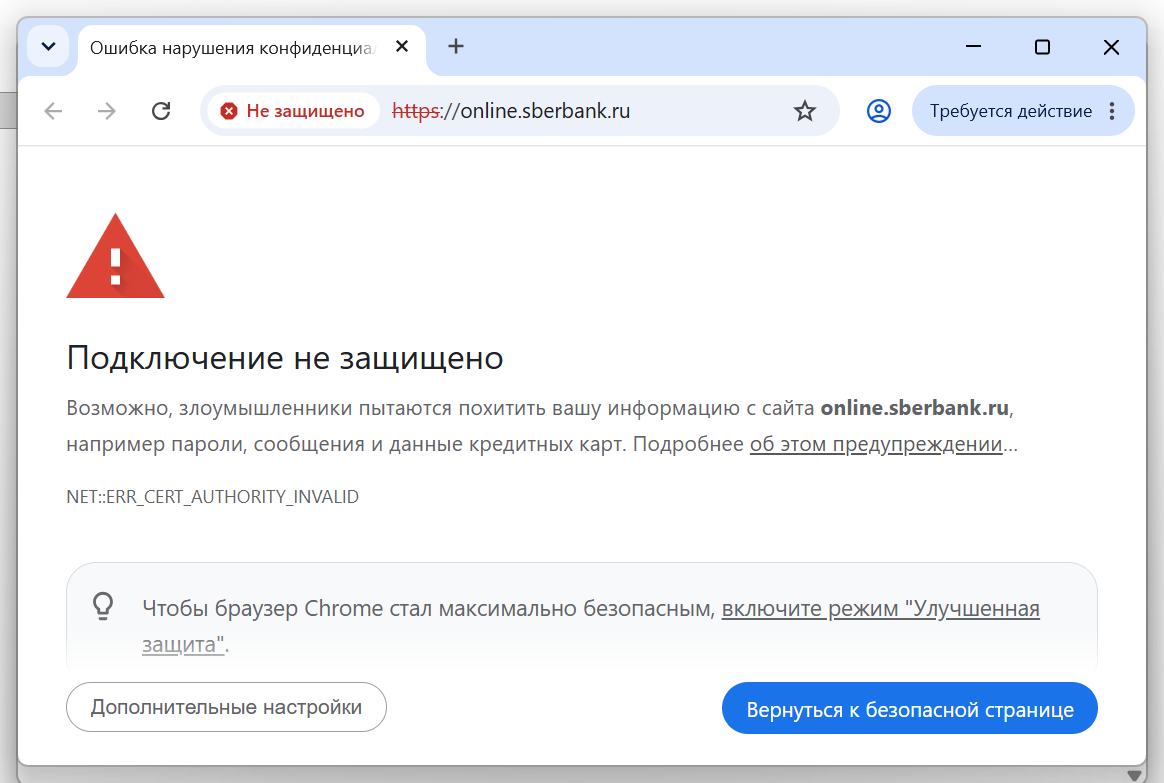Open the tab search dropdown chevron
Image resolution: width=1164 pixels, height=783 pixels.
tap(48, 47)
